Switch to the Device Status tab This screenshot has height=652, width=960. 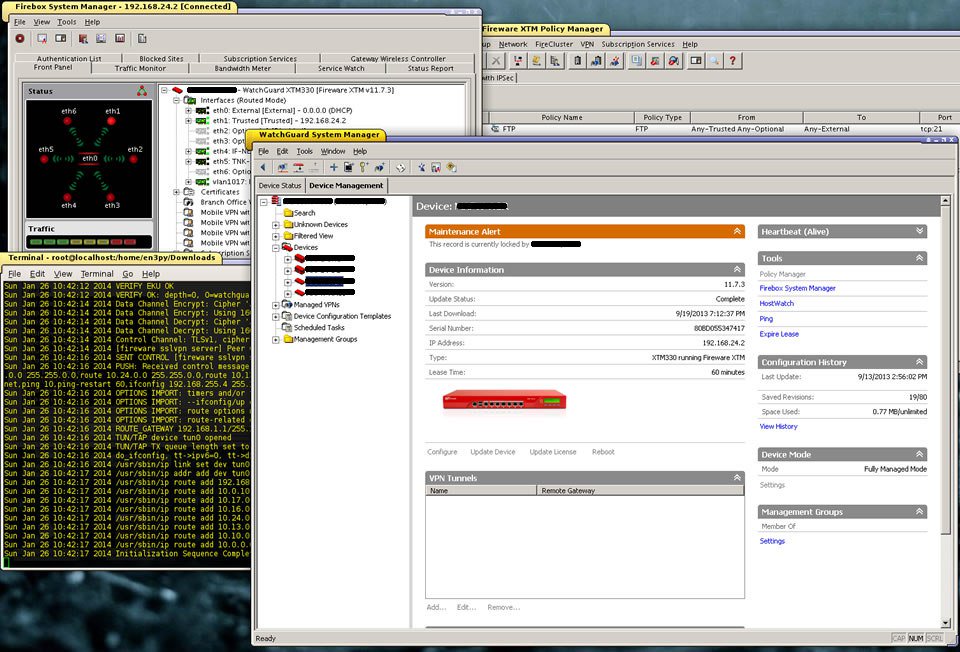(280, 185)
